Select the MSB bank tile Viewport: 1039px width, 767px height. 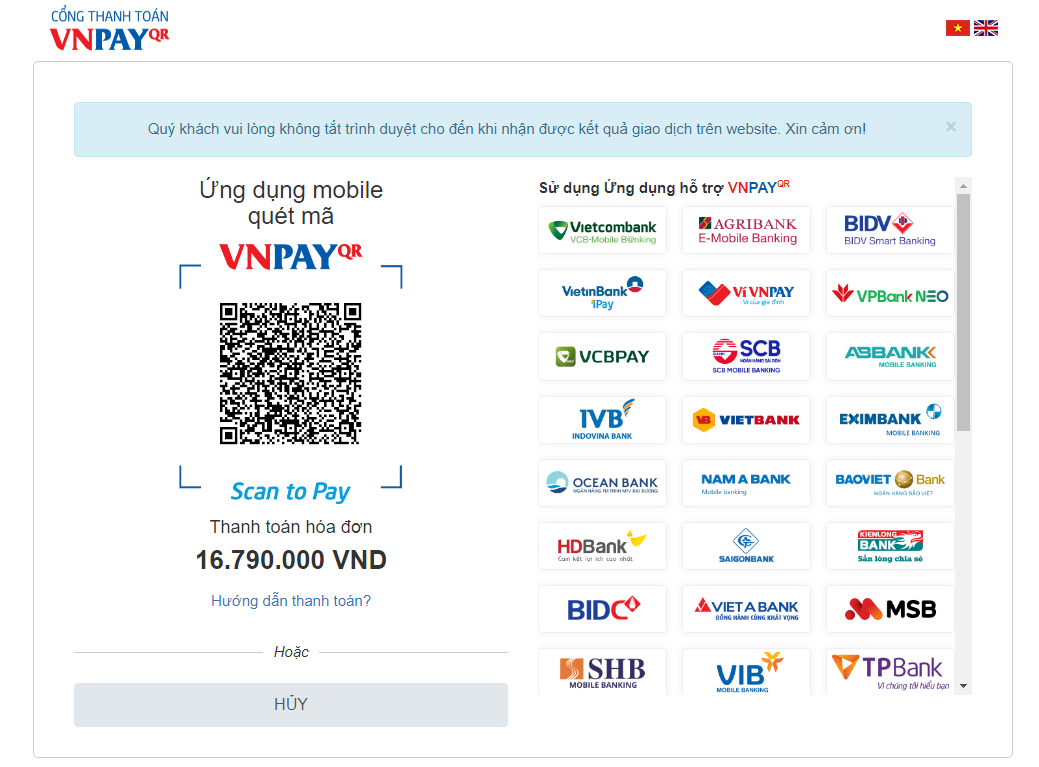point(890,609)
